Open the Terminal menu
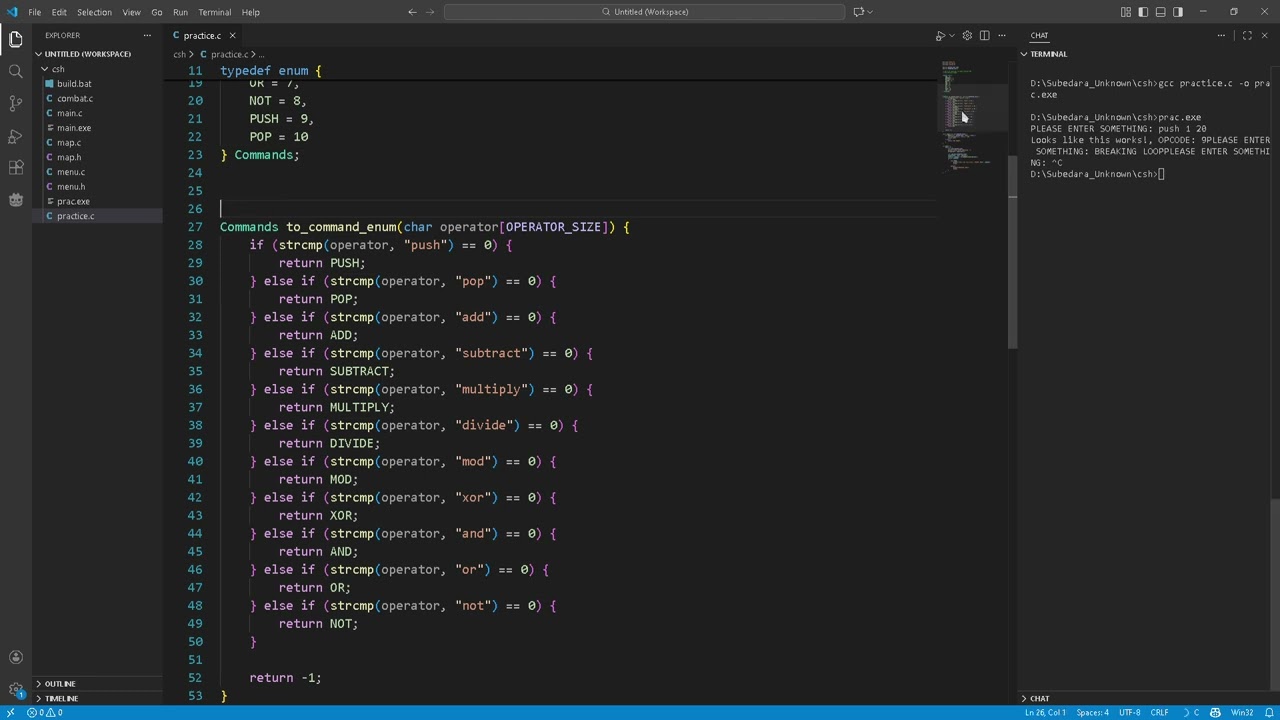Image resolution: width=1280 pixels, height=720 pixels. [x=215, y=12]
